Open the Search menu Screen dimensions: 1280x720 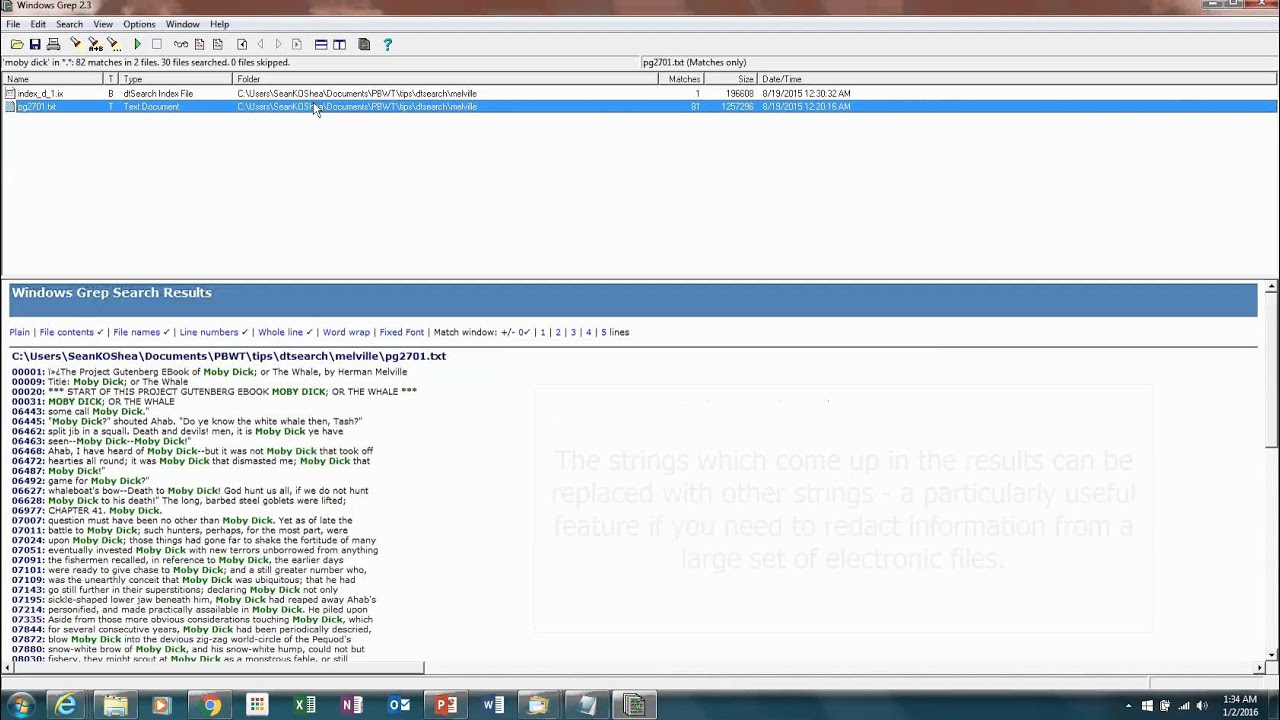pos(69,24)
